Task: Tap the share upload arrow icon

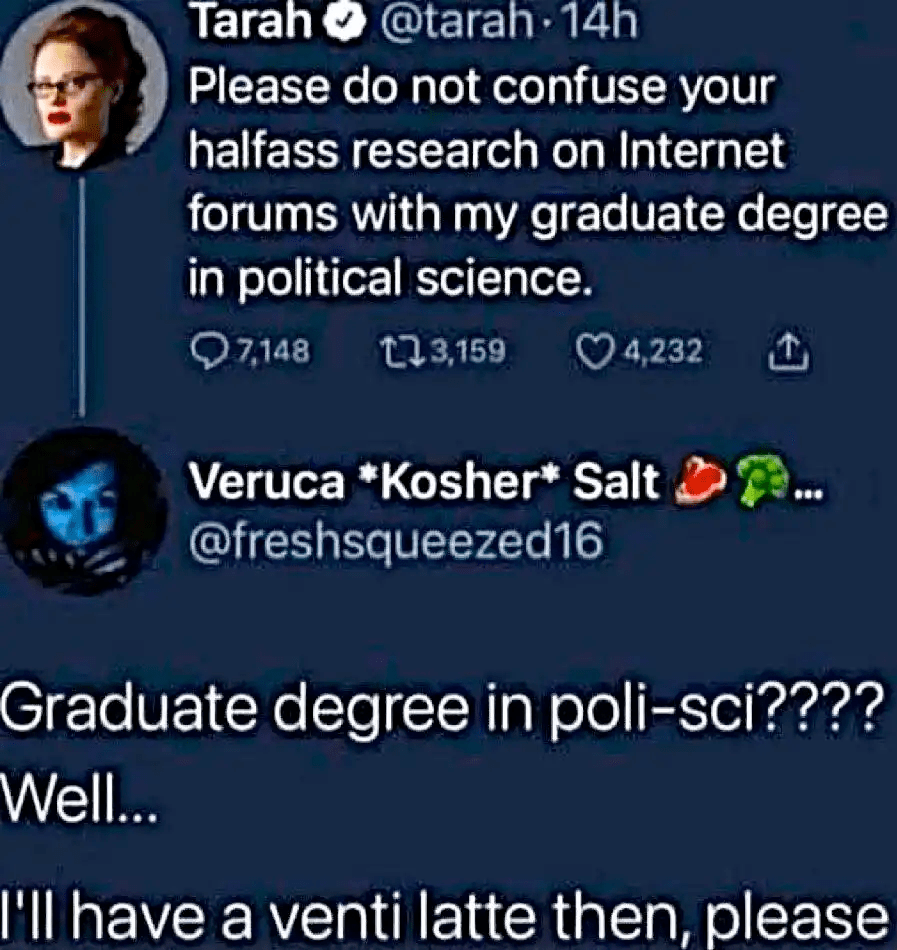Action: click(x=789, y=350)
